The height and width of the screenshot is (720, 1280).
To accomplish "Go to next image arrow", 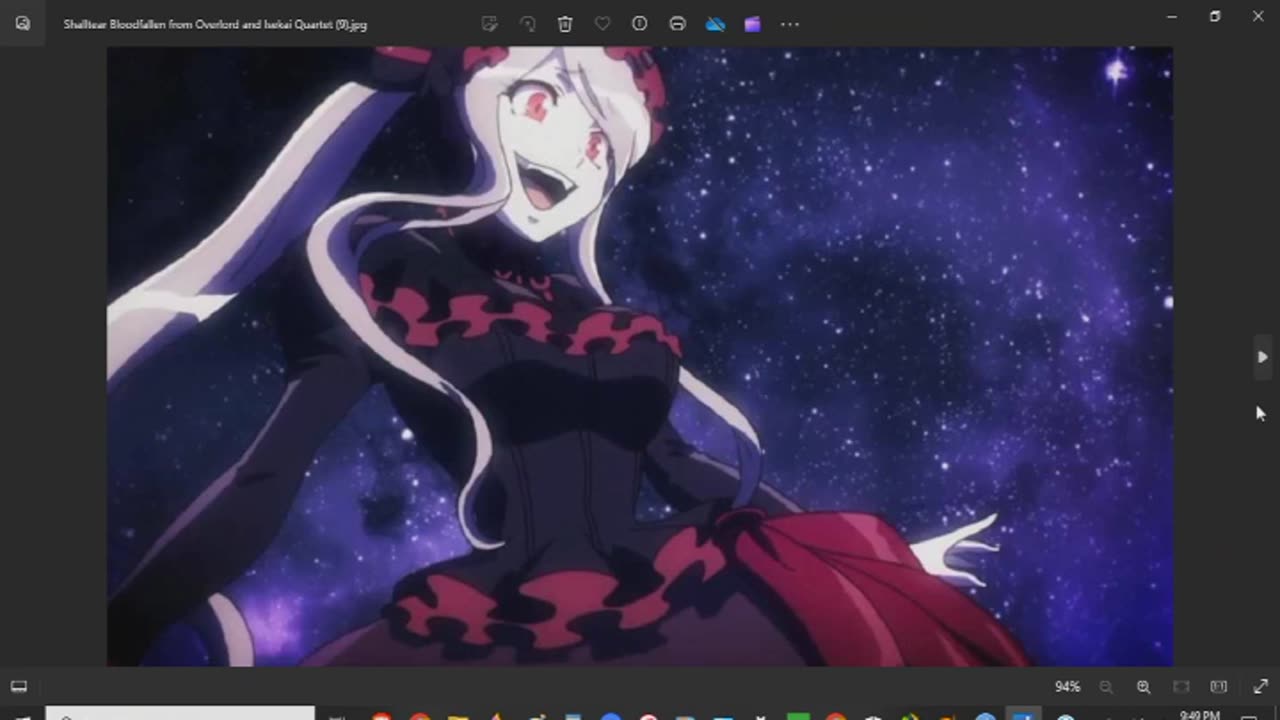I will [1263, 357].
